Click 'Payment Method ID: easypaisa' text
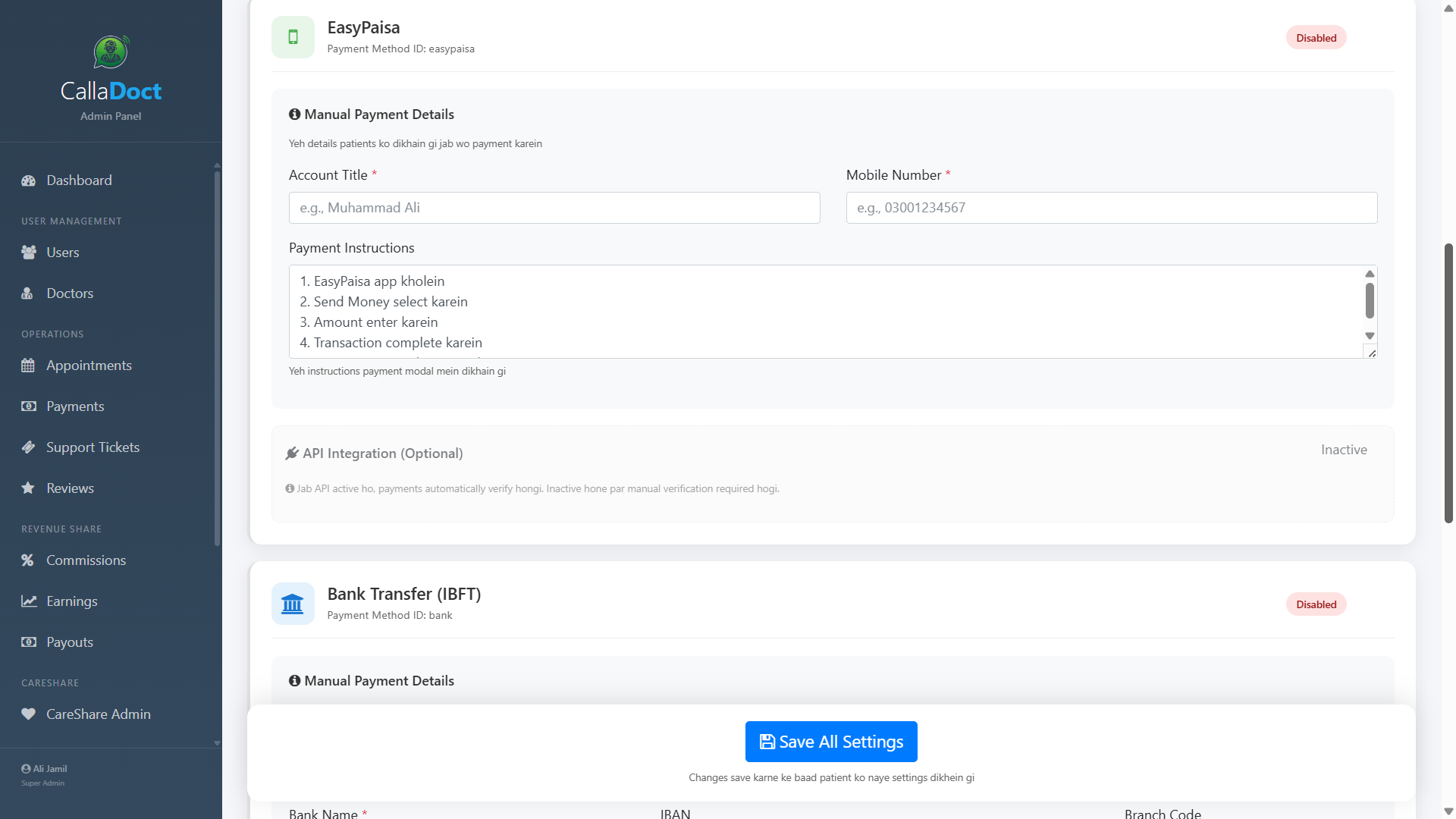Image resolution: width=1456 pixels, height=819 pixels. click(x=401, y=49)
